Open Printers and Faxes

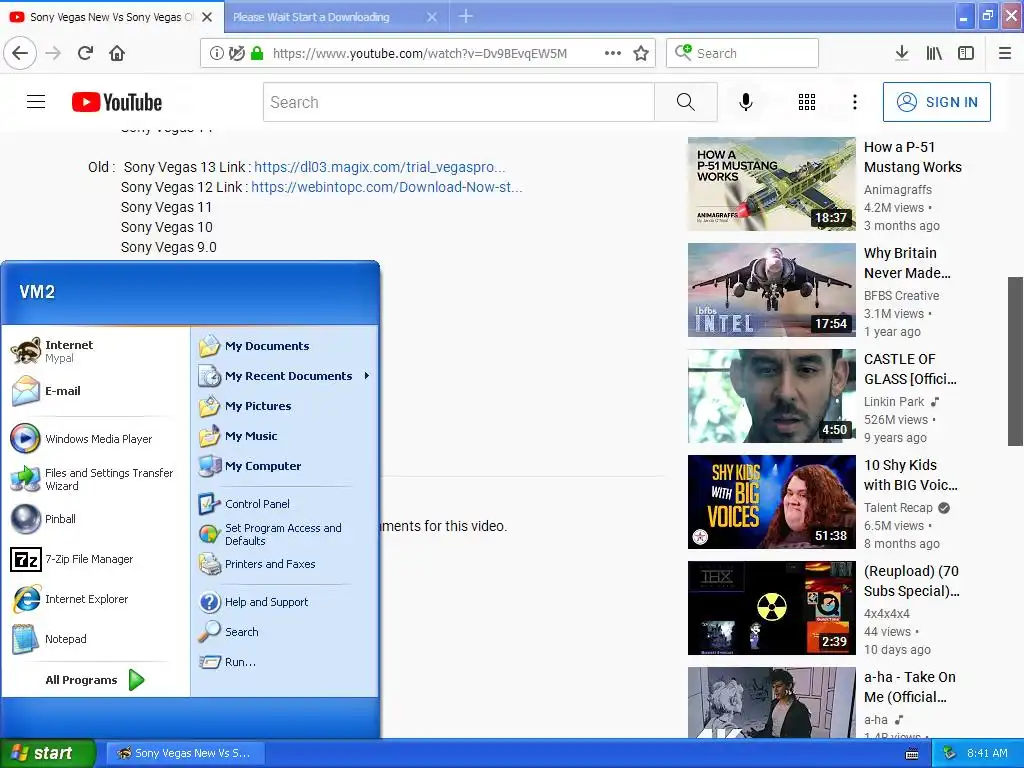pyautogui.click(x=285, y=564)
